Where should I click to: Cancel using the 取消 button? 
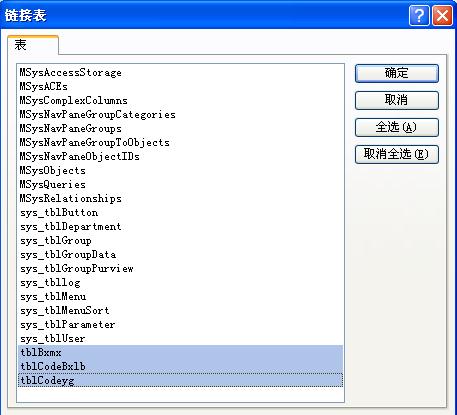397,100
